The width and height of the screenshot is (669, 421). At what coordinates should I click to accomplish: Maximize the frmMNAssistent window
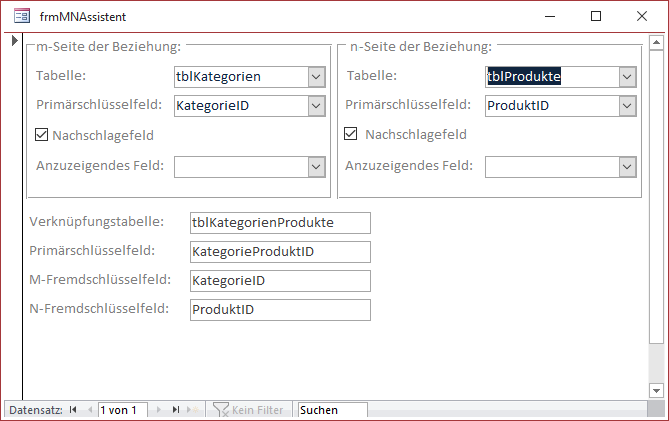coord(596,16)
